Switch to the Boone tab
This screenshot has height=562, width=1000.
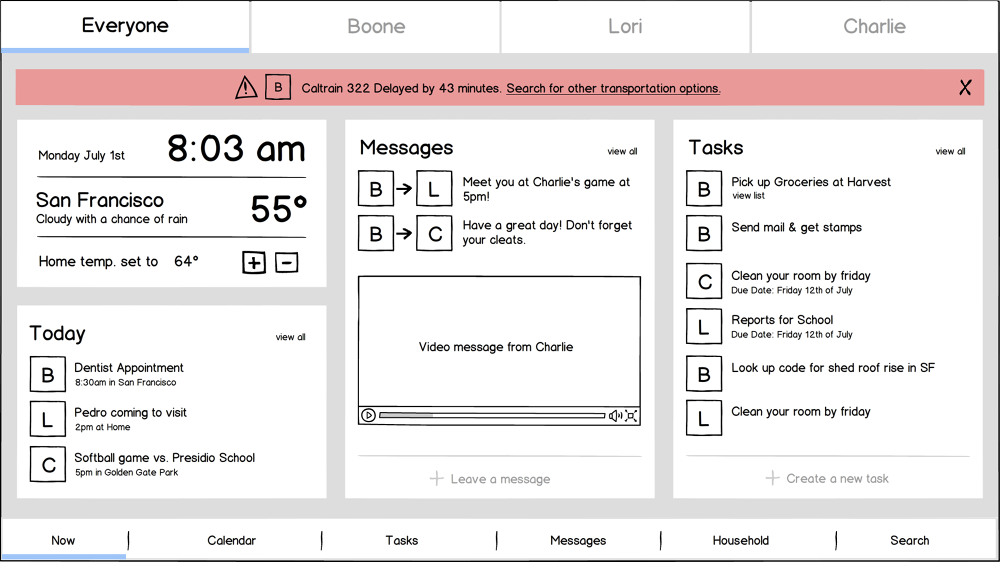pos(376,27)
